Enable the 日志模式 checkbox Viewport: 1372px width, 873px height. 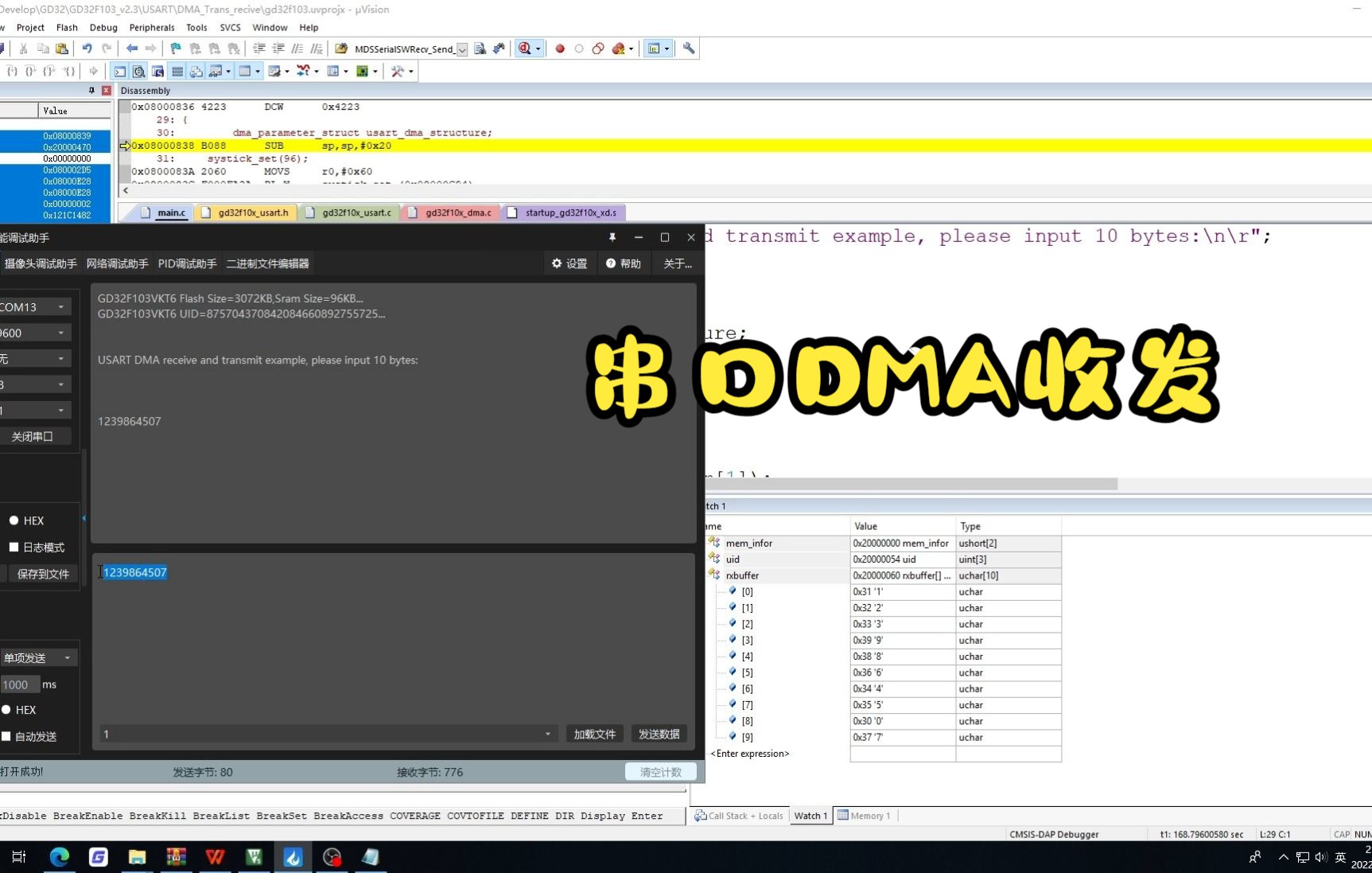pyautogui.click(x=14, y=547)
